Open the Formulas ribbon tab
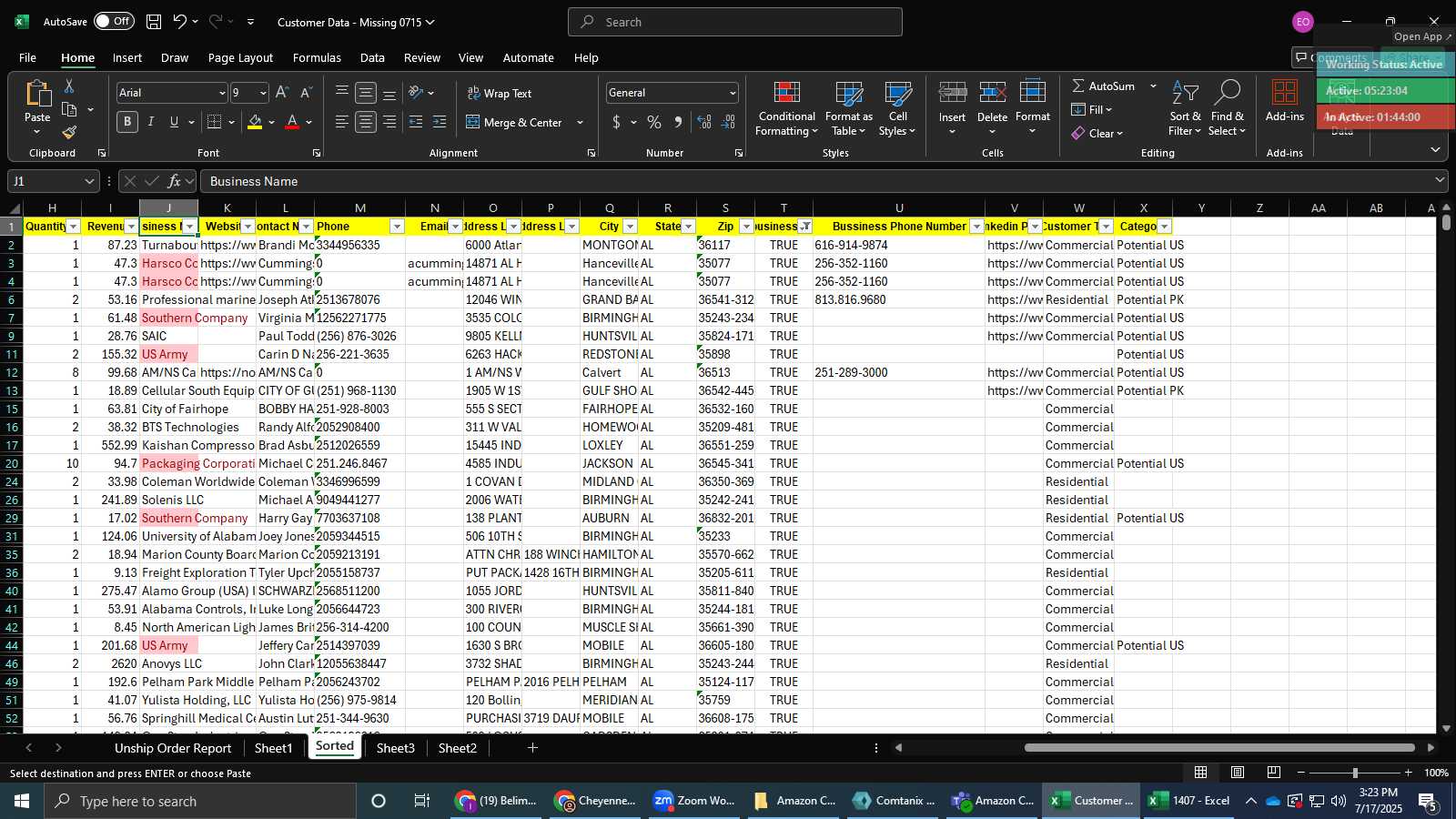The width and height of the screenshot is (1456, 819). tap(317, 57)
